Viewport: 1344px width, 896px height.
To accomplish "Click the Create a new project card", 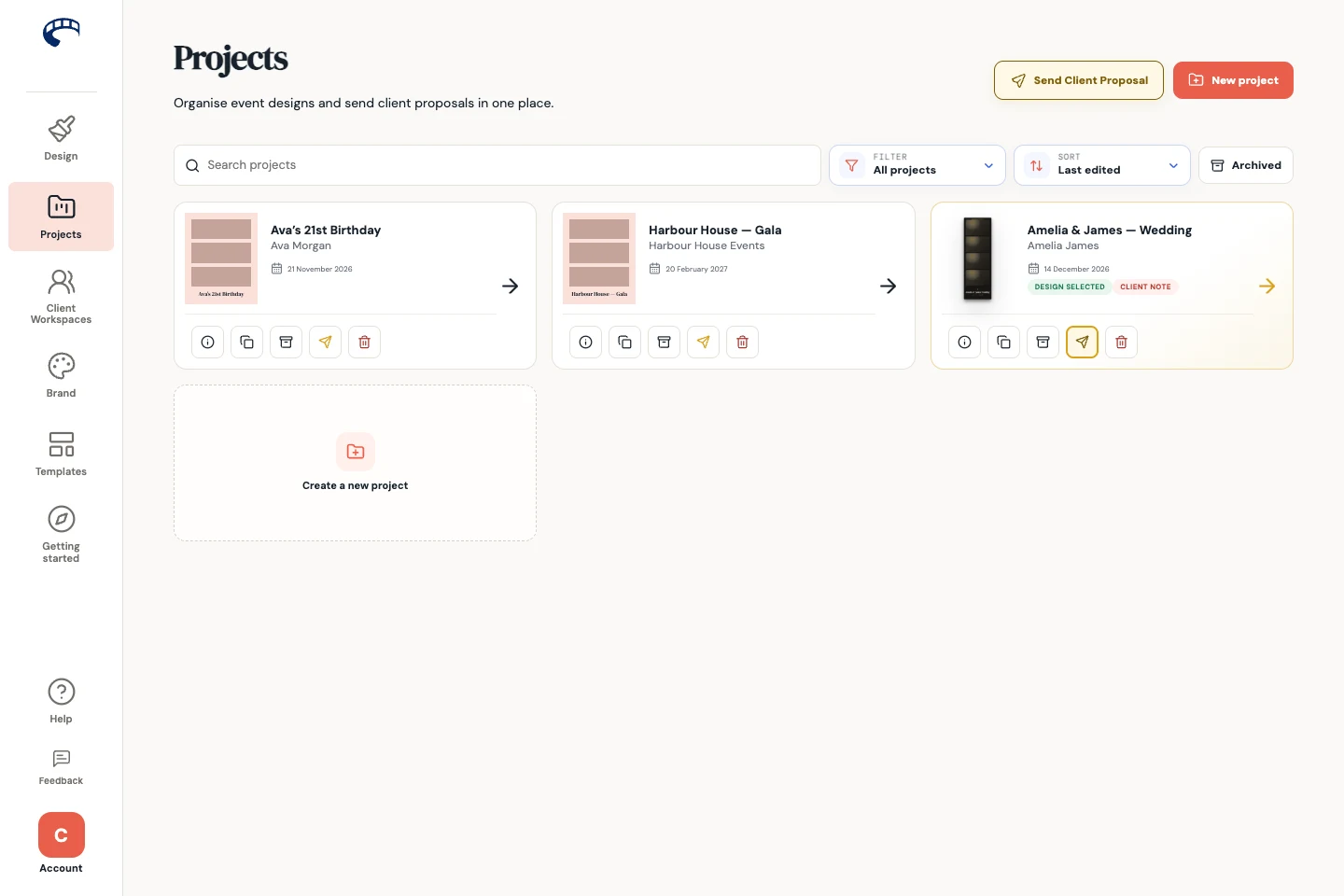I will point(355,463).
